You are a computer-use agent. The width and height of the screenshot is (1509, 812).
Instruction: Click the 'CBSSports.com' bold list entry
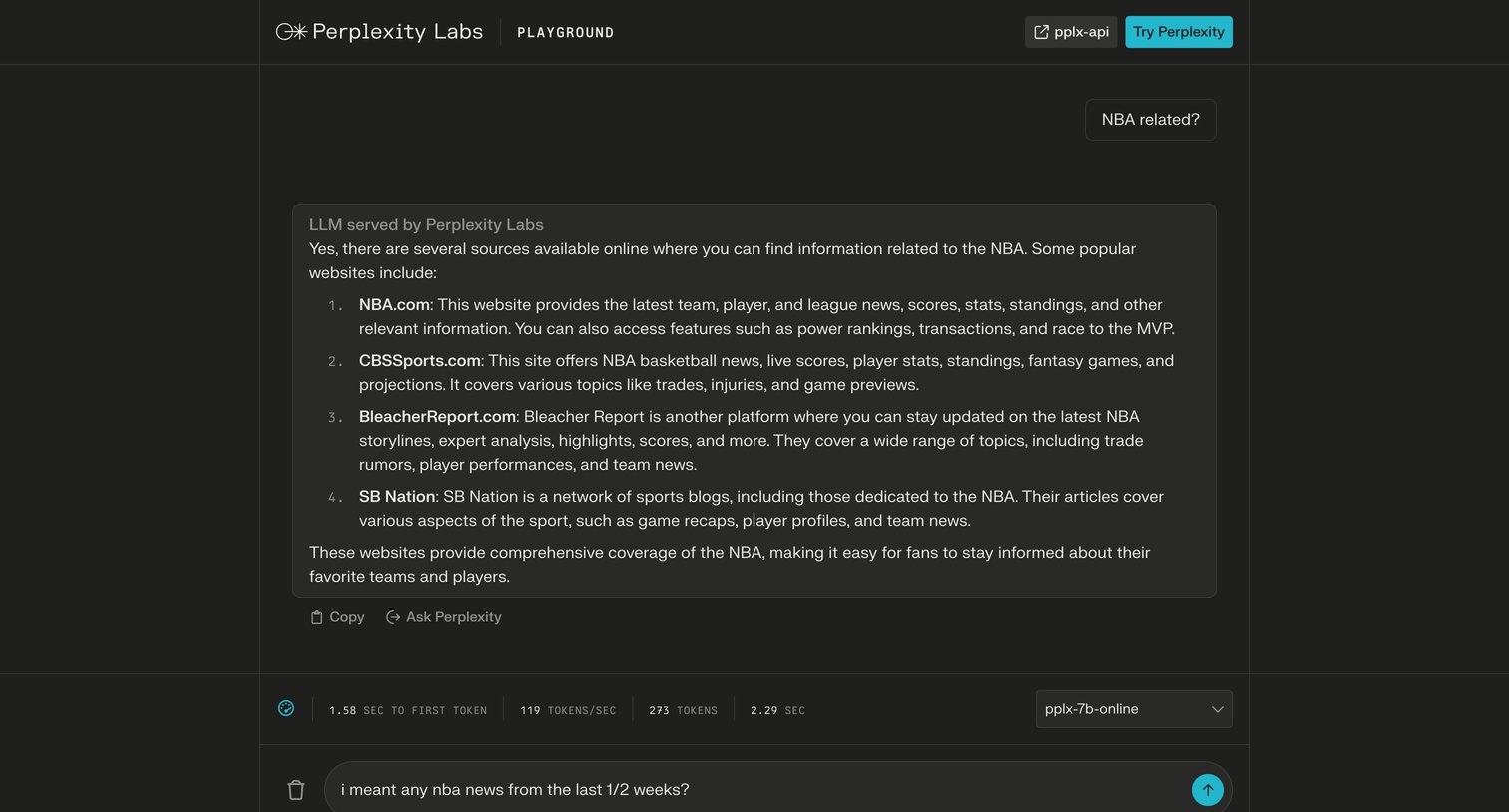420,361
